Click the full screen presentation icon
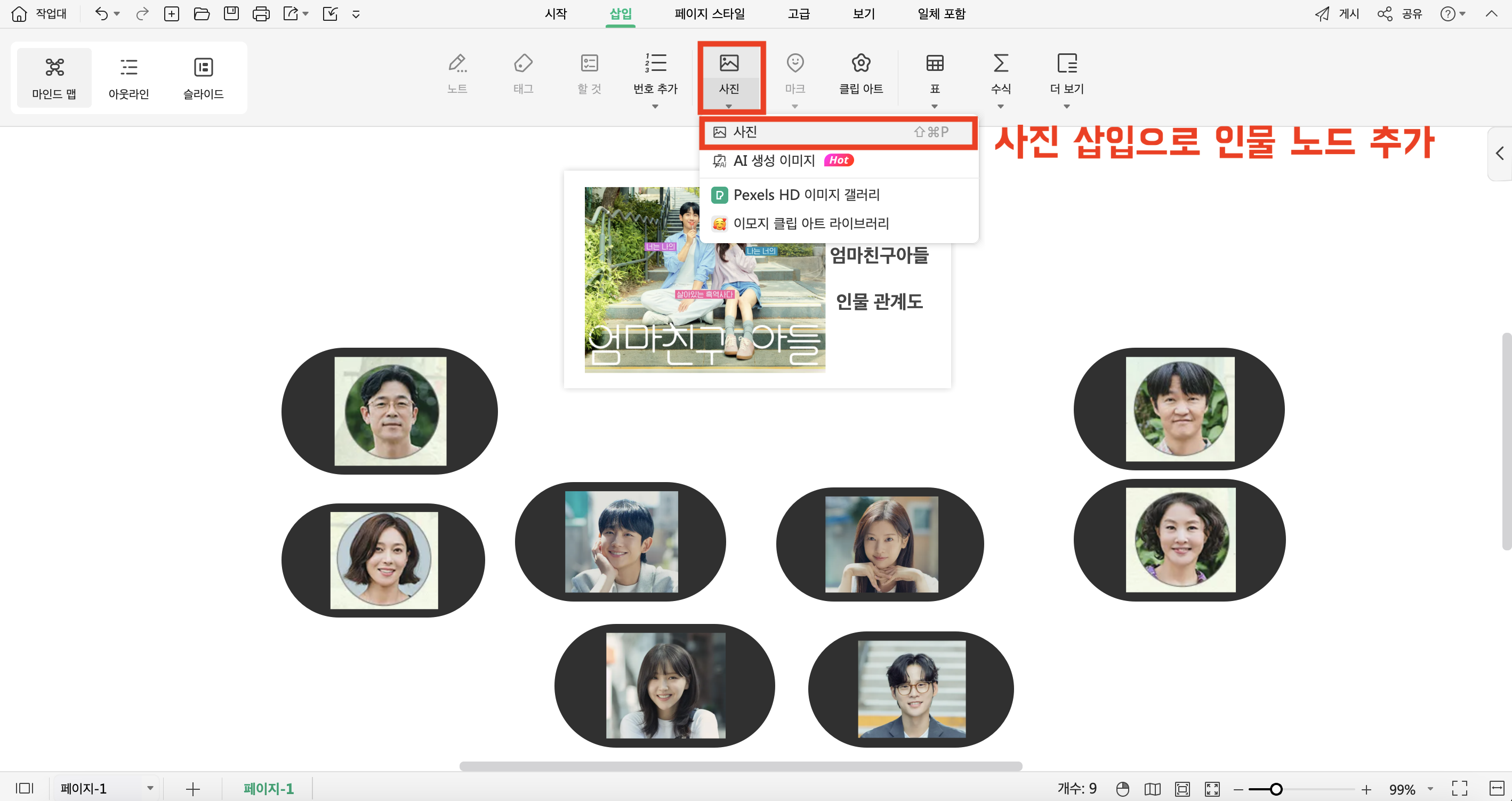Screen dimensions: 1512x801 1212,789
